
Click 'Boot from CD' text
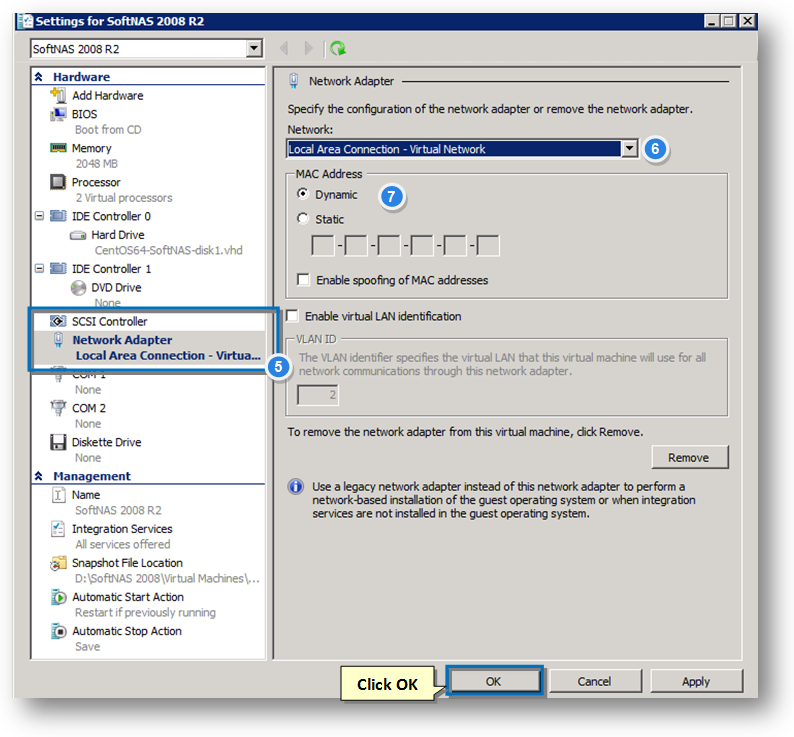(108, 130)
